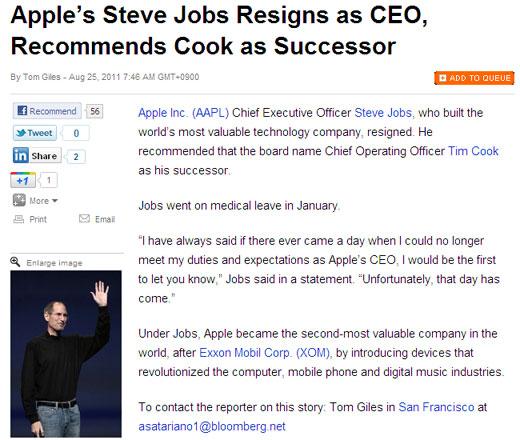Add article to queue
The image size is (520, 440).
474,78
